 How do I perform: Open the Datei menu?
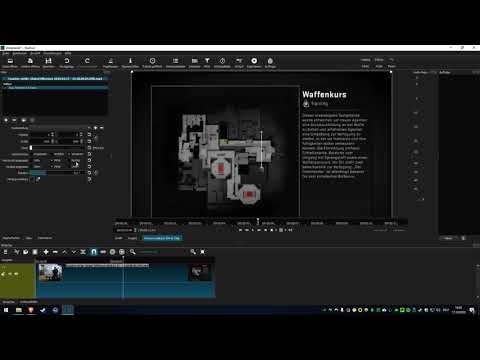click(6, 53)
